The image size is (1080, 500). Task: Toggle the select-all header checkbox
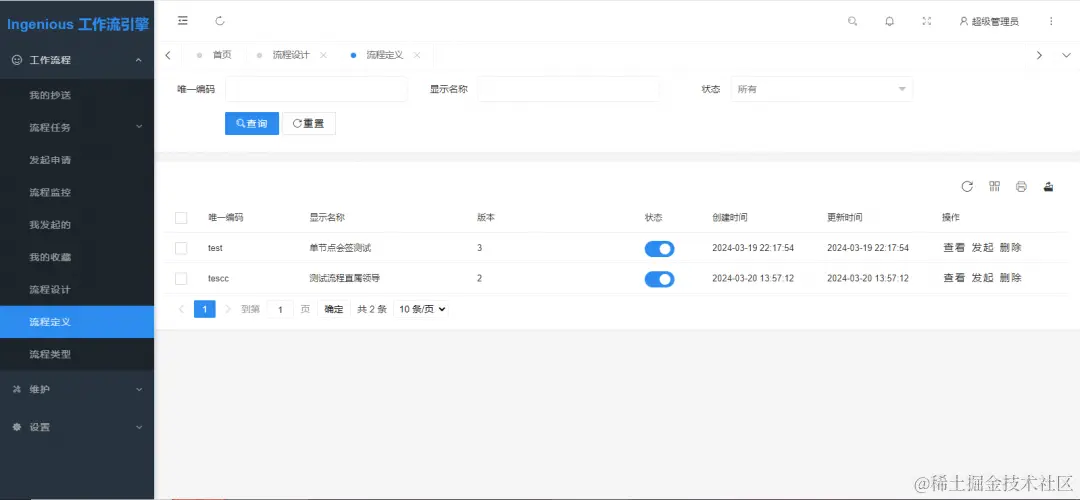[x=181, y=218]
